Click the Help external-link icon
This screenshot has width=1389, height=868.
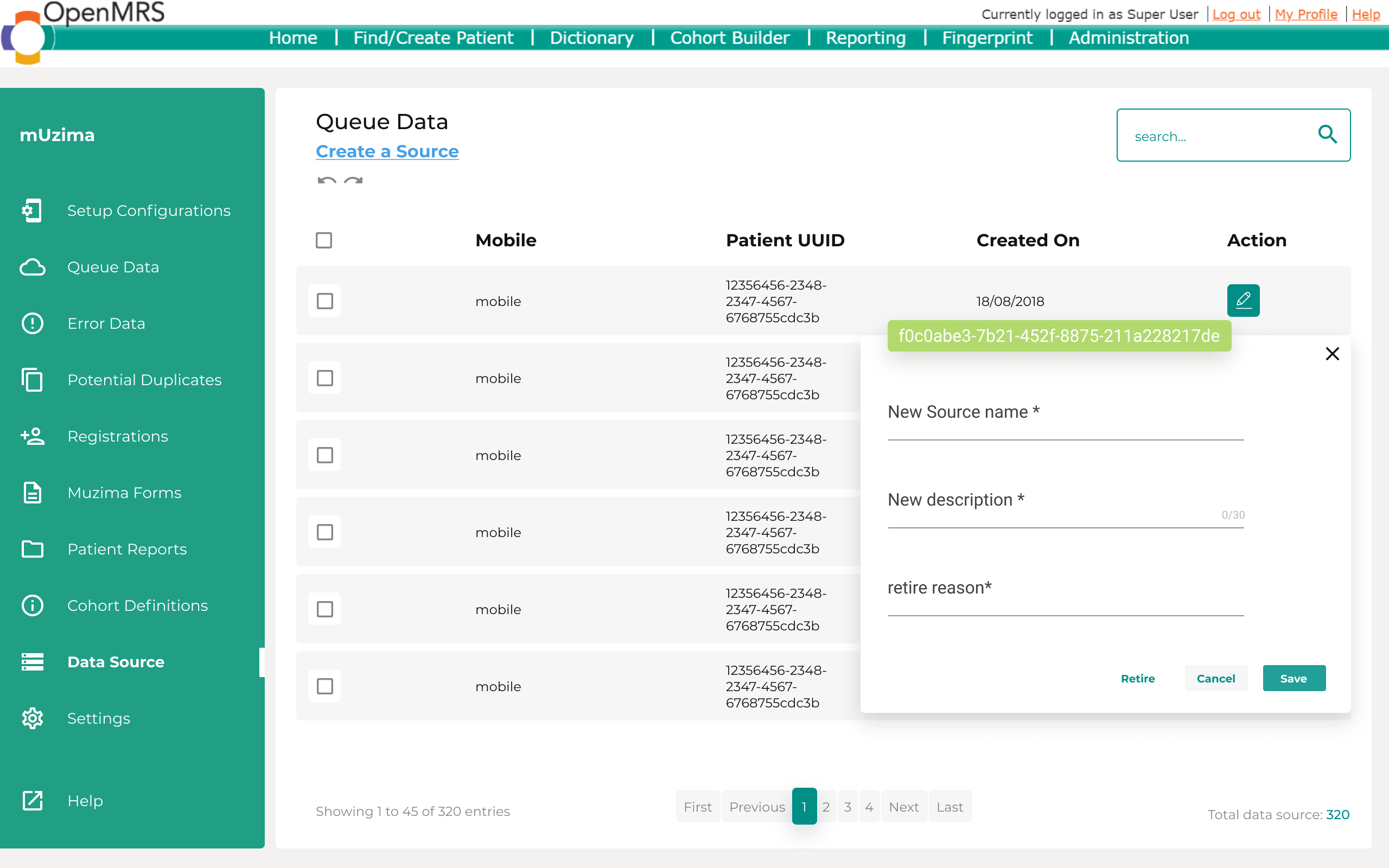(x=32, y=800)
